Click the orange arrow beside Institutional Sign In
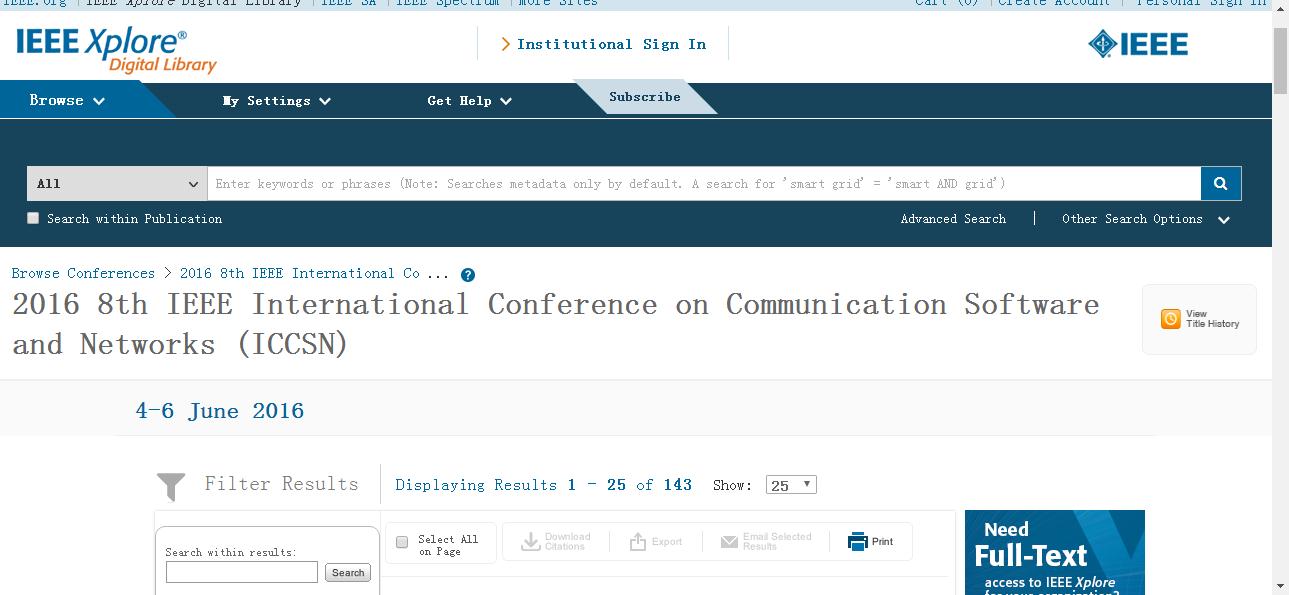The width and height of the screenshot is (1289, 595). tap(506, 44)
